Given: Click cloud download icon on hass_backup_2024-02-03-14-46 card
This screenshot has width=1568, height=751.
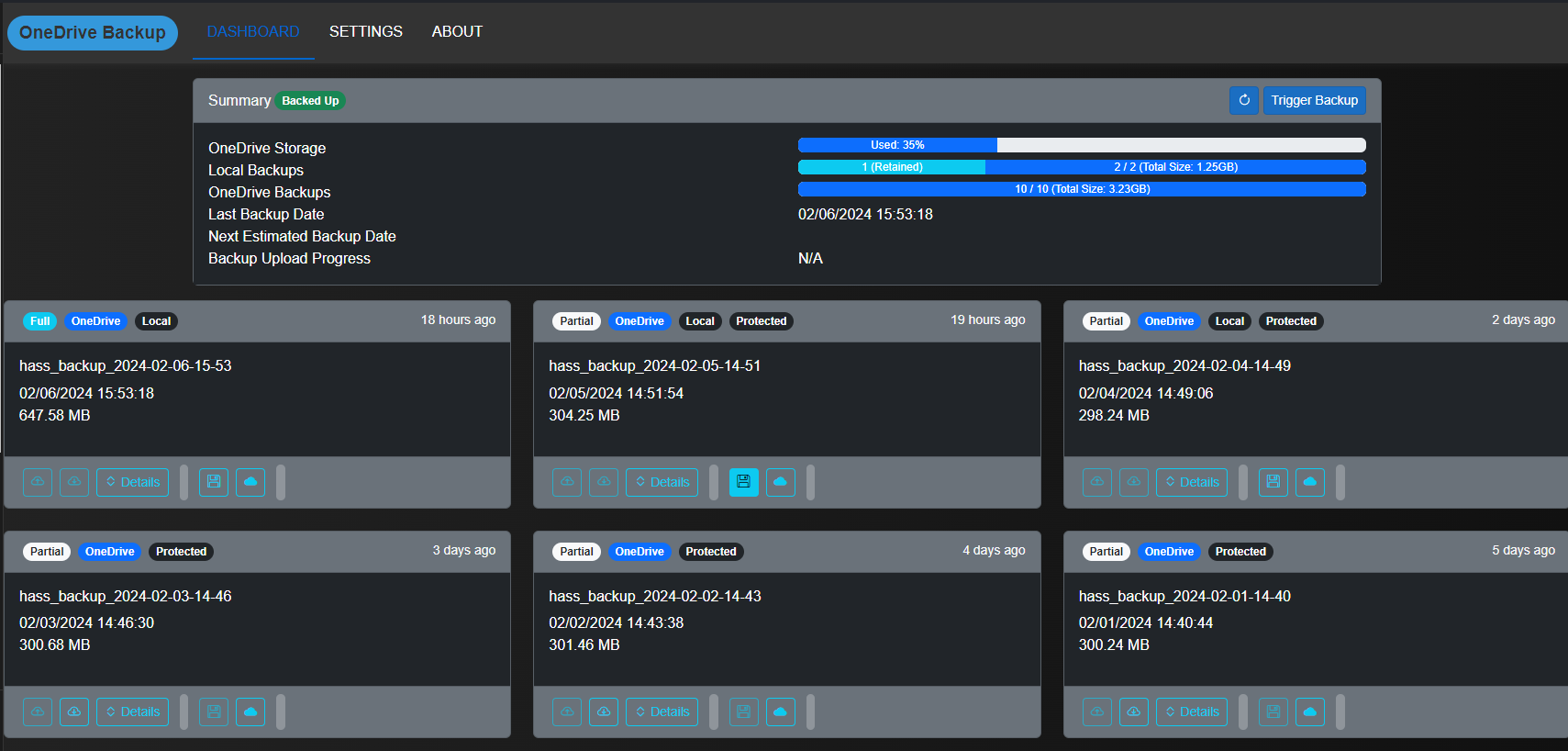Looking at the screenshot, I should 74,712.
